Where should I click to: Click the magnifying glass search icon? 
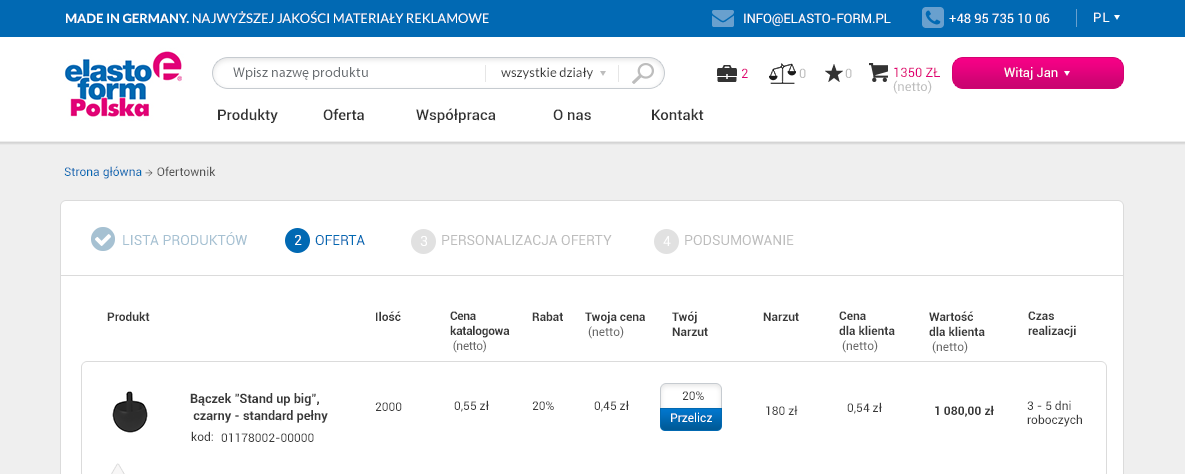(x=642, y=73)
